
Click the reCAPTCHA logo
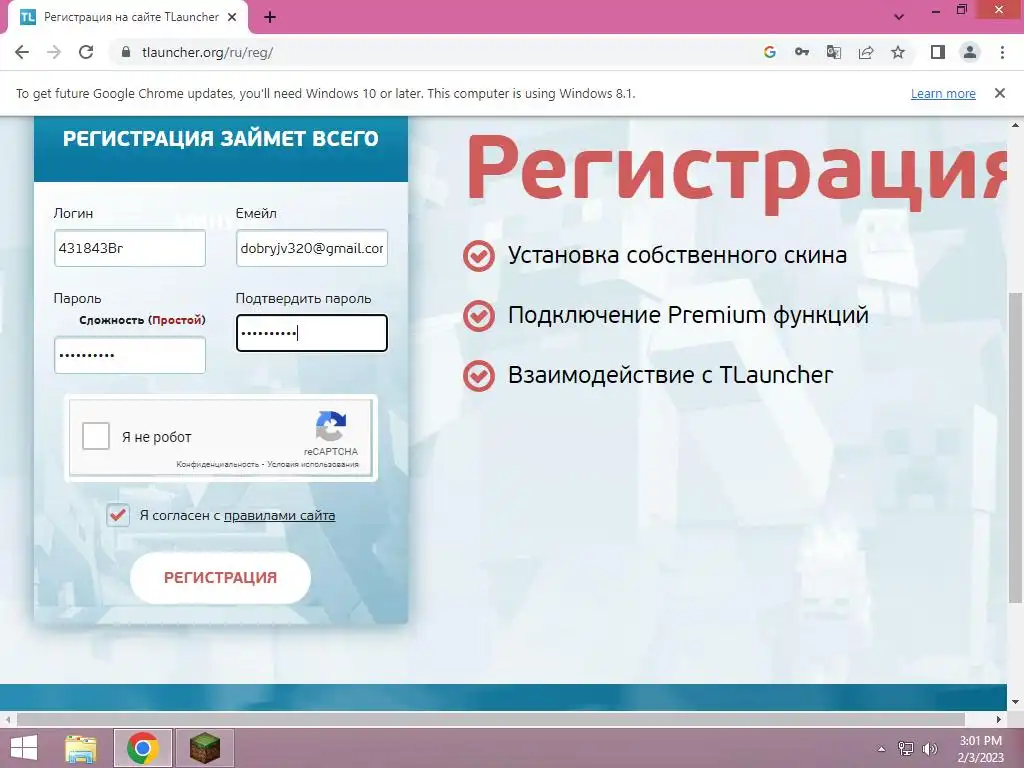331,426
